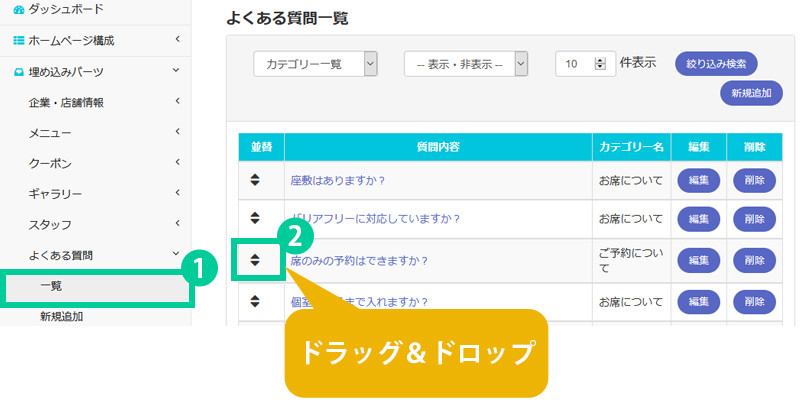The height and width of the screenshot is (408, 800).
Task: Select 一覧 in the sidebar
Action: (x=52, y=286)
